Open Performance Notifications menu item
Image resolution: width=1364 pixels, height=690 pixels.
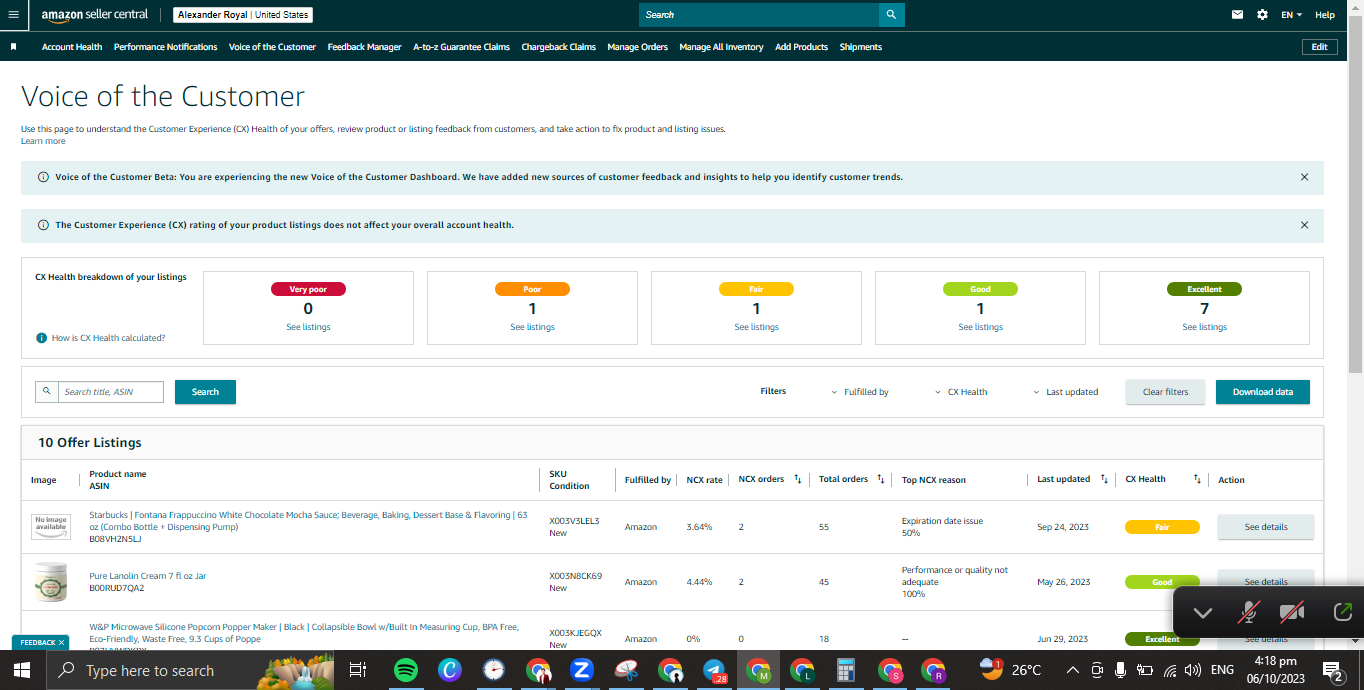(165, 47)
